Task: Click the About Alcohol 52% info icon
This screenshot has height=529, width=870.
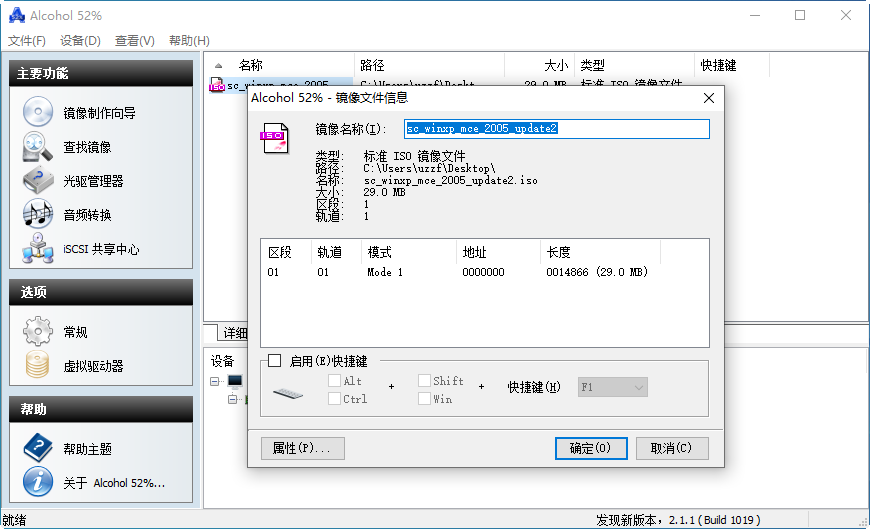Action: pyautogui.click(x=38, y=482)
